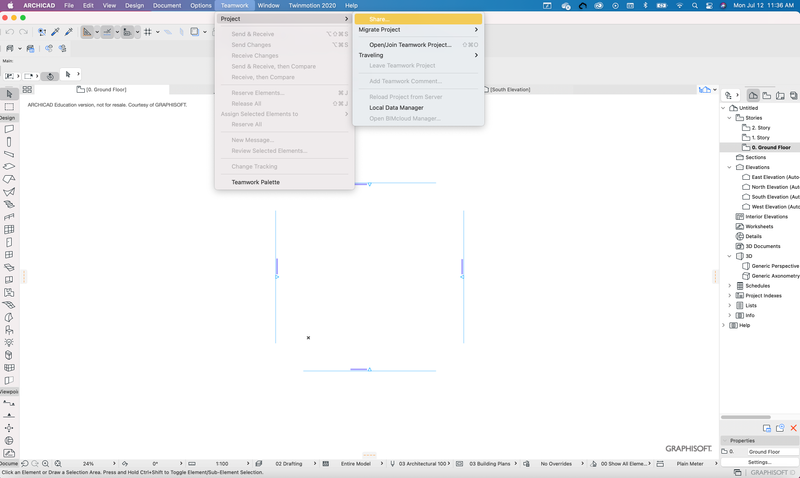This screenshot has width=800, height=478.
Task: Select the Stair tool
Action: 9,204
